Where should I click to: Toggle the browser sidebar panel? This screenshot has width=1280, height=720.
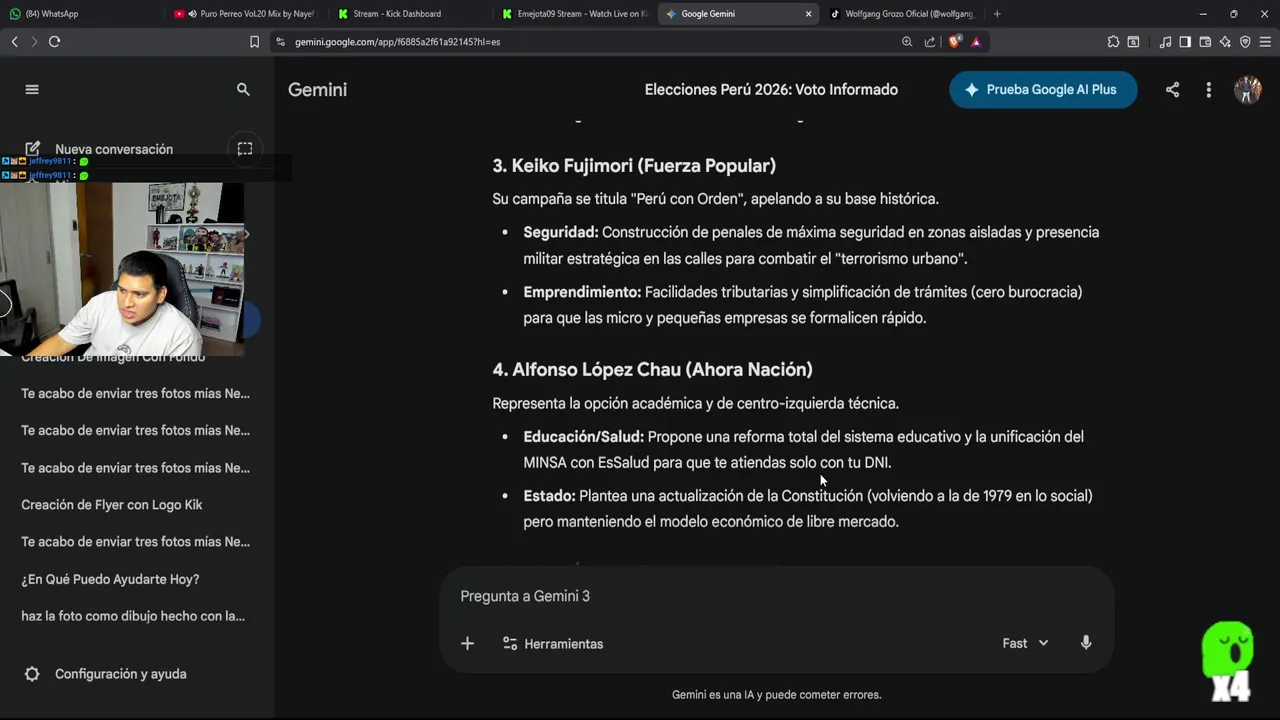1185,42
